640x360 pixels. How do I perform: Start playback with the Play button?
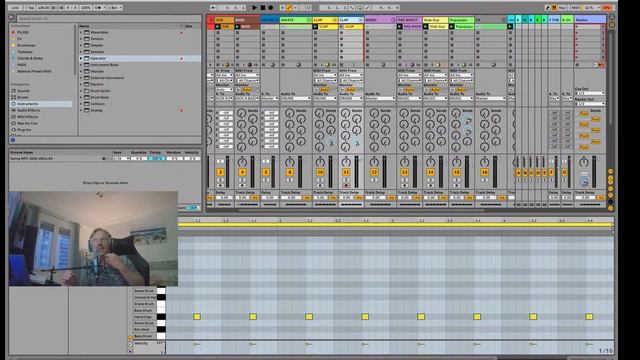255,7
